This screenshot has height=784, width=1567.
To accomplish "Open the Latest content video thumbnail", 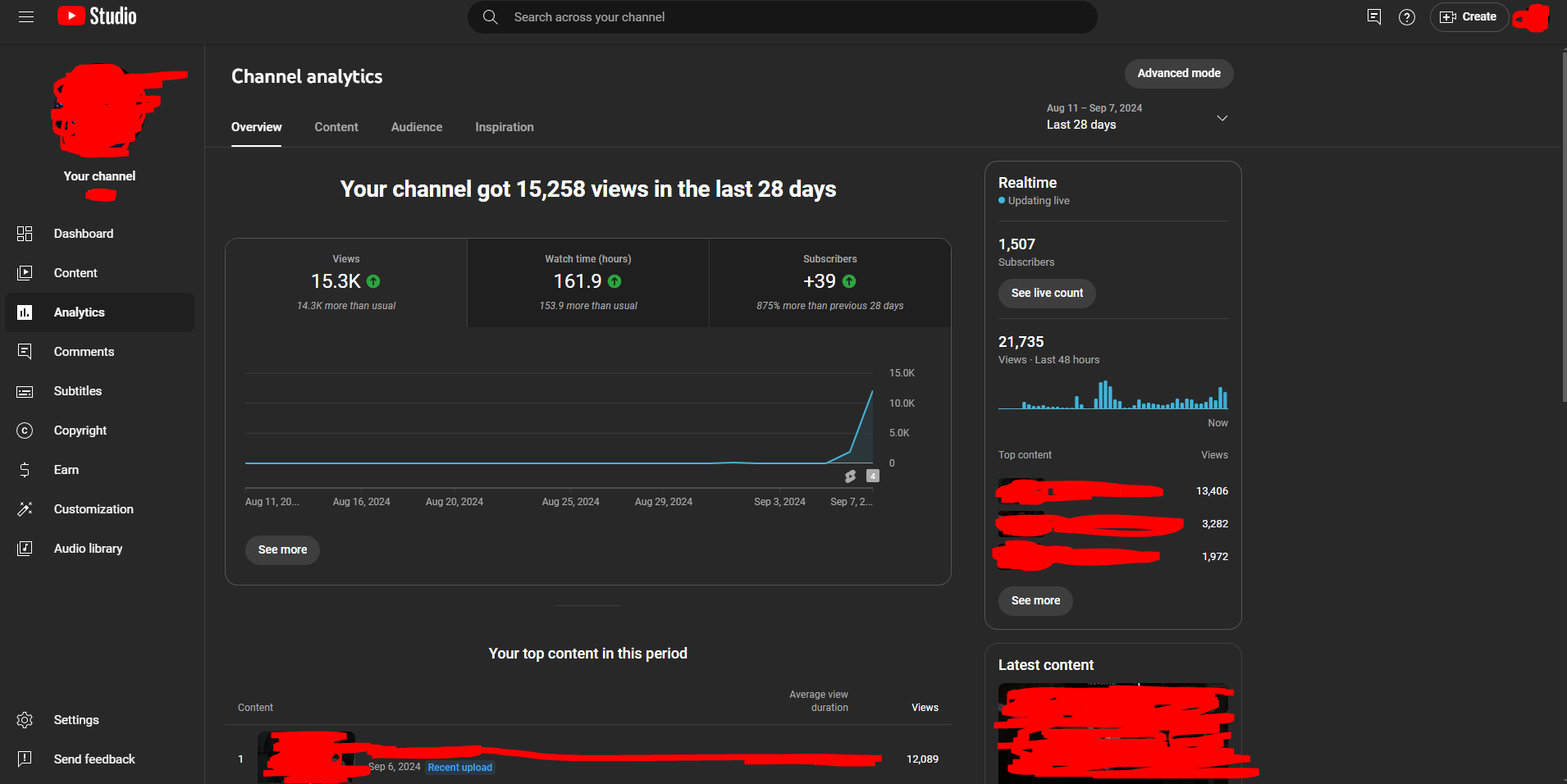I will (x=1113, y=733).
